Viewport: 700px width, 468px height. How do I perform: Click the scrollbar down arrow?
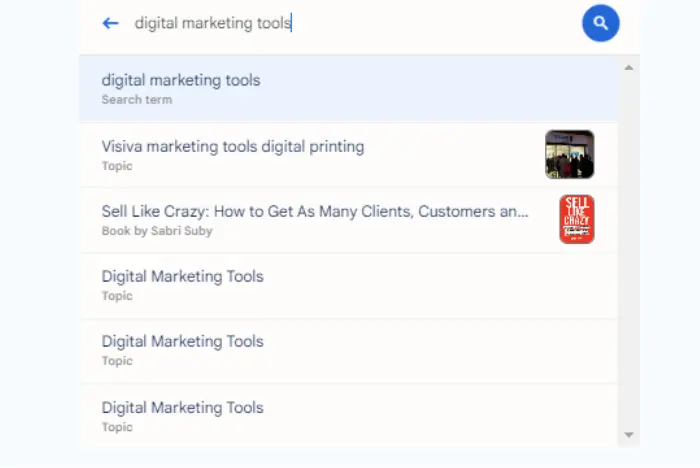point(628,435)
